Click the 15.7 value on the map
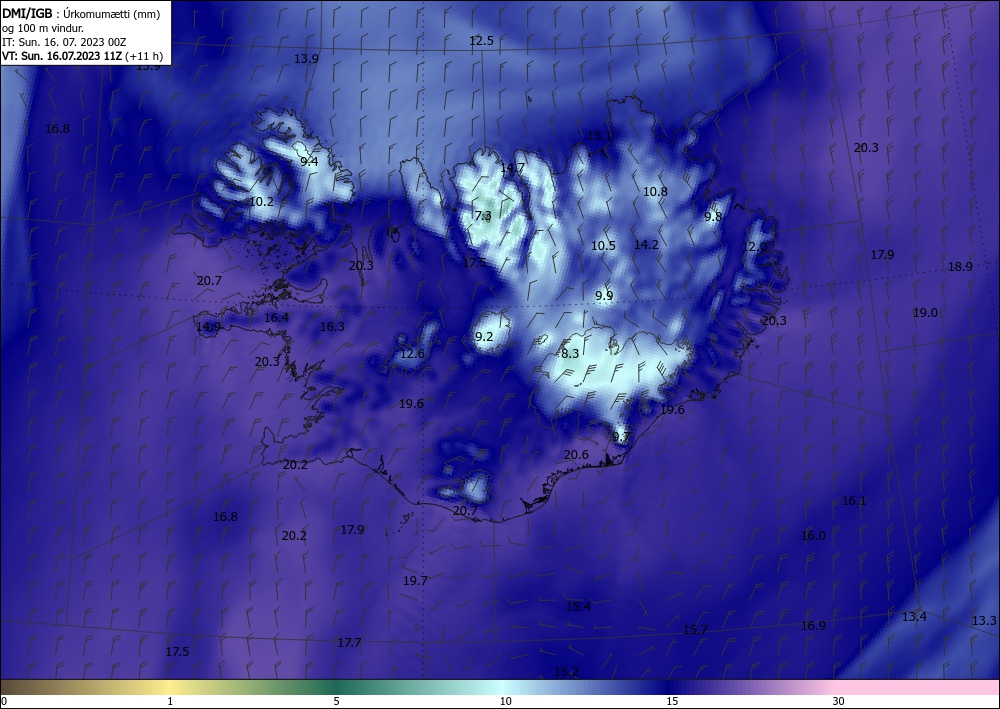The height and width of the screenshot is (709, 1000). coord(695,630)
